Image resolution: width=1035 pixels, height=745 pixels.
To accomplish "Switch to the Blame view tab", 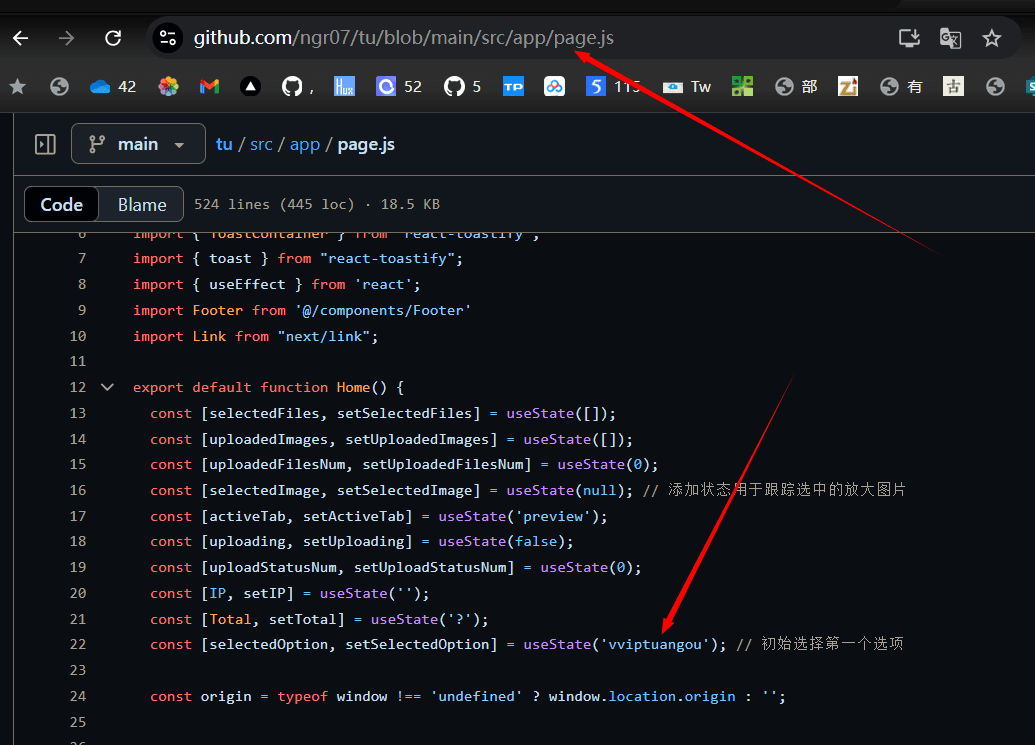I will [x=142, y=204].
